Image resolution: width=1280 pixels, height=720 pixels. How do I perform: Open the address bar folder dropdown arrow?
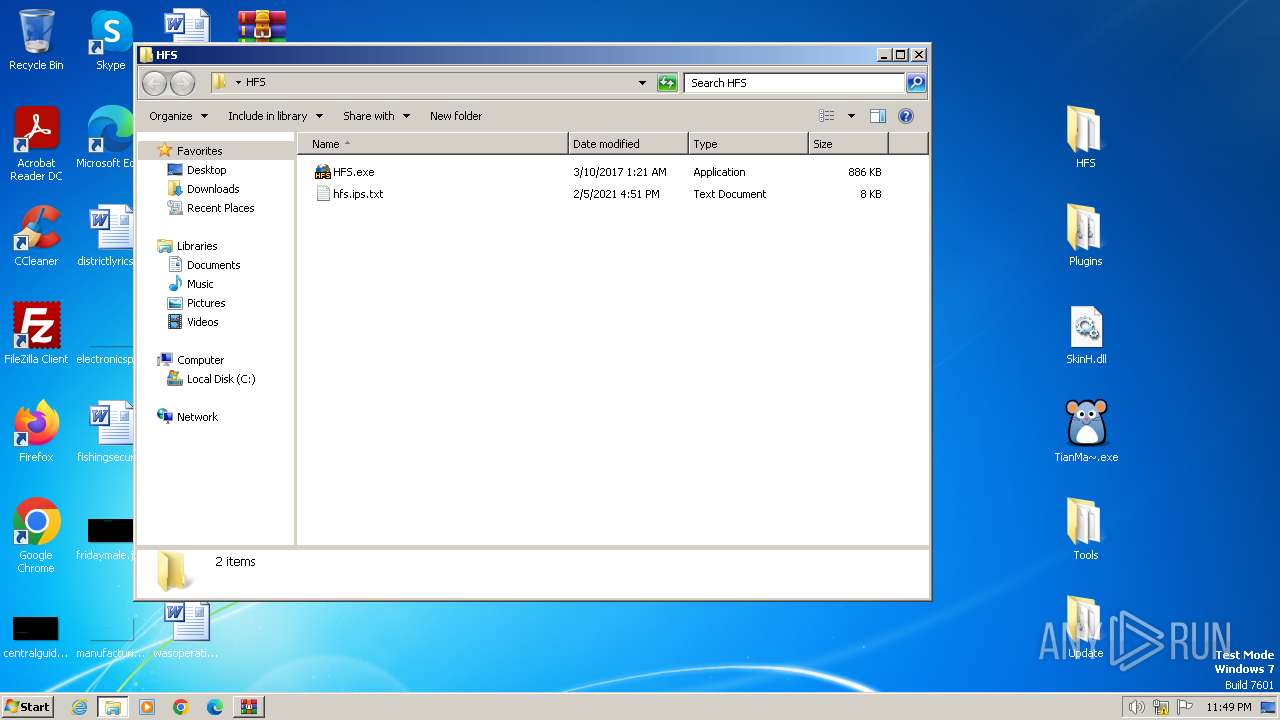pyautogui.click(x=238, y=83)
